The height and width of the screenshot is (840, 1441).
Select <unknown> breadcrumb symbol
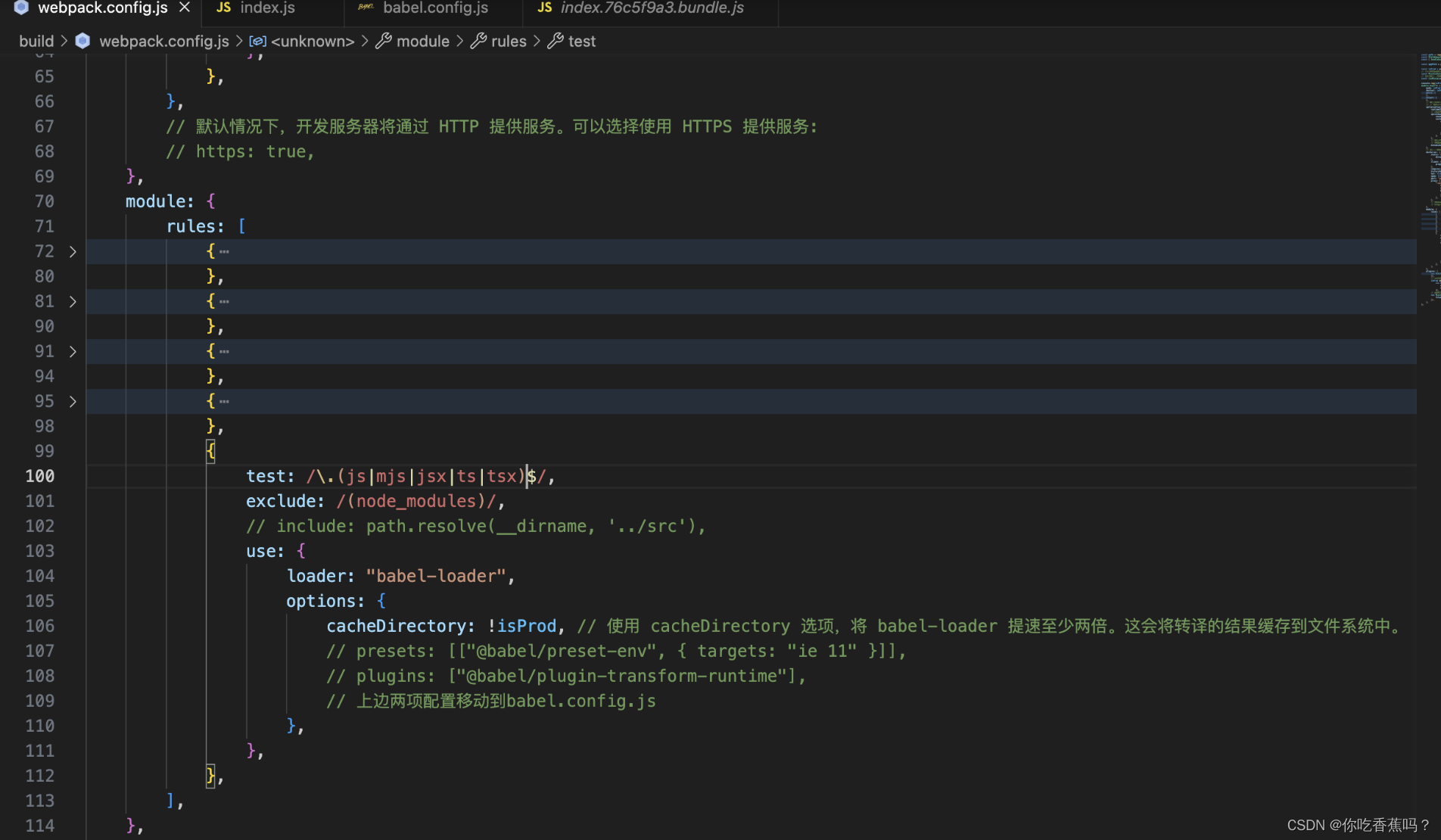[x=313, y=41]
